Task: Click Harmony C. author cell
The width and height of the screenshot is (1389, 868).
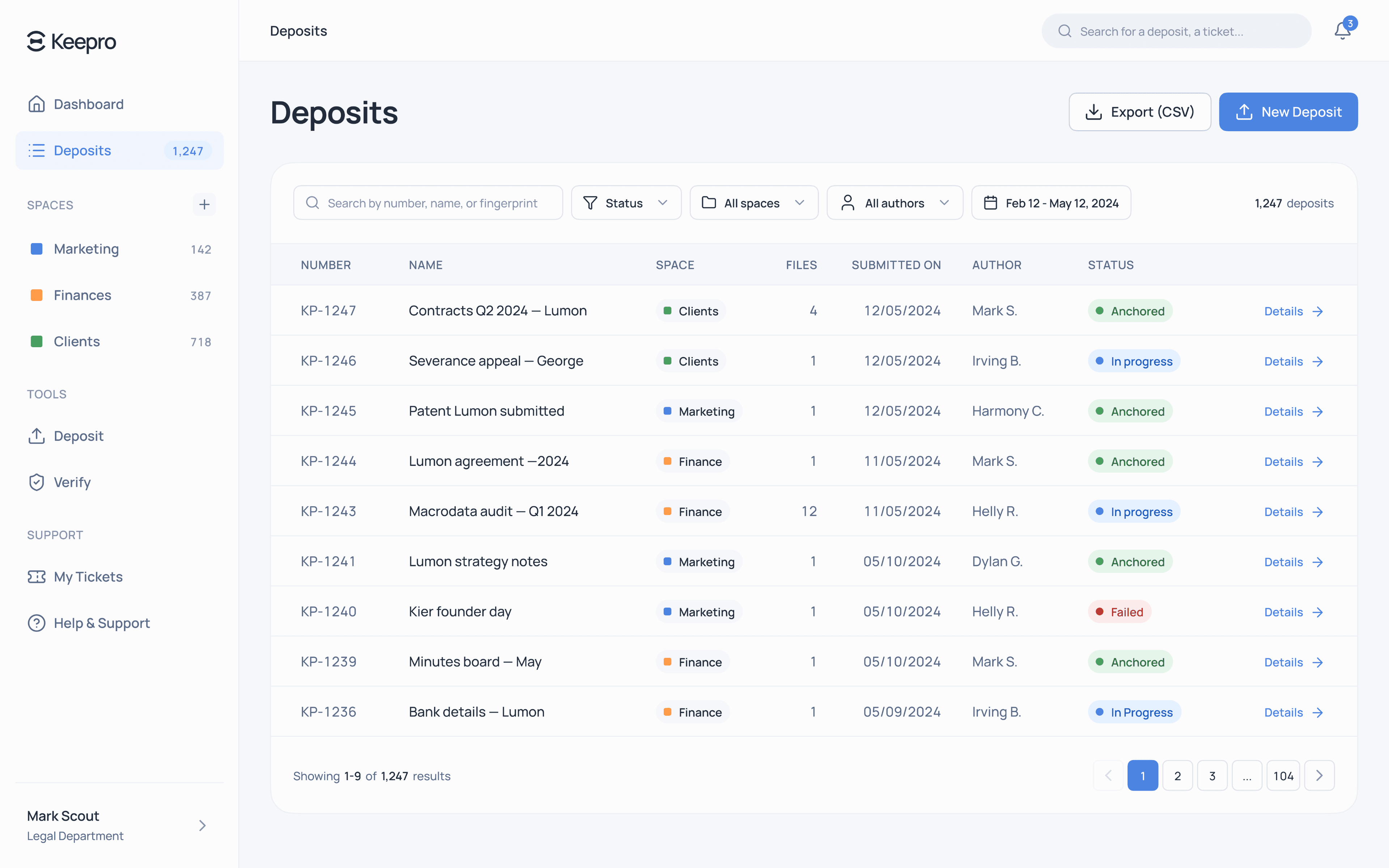Action: [1007, 411]
